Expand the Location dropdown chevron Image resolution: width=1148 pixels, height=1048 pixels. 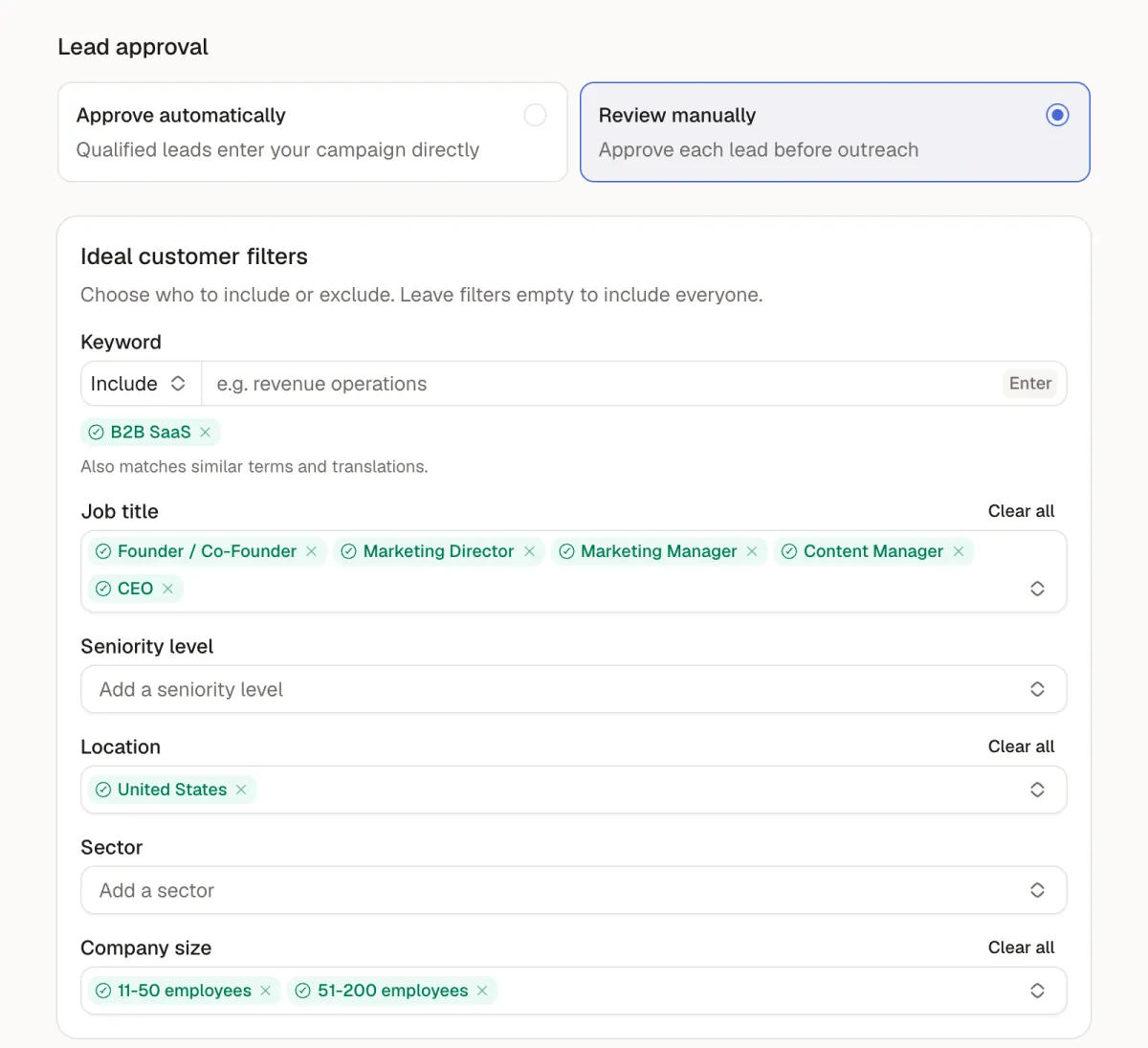click(1037, 790)
